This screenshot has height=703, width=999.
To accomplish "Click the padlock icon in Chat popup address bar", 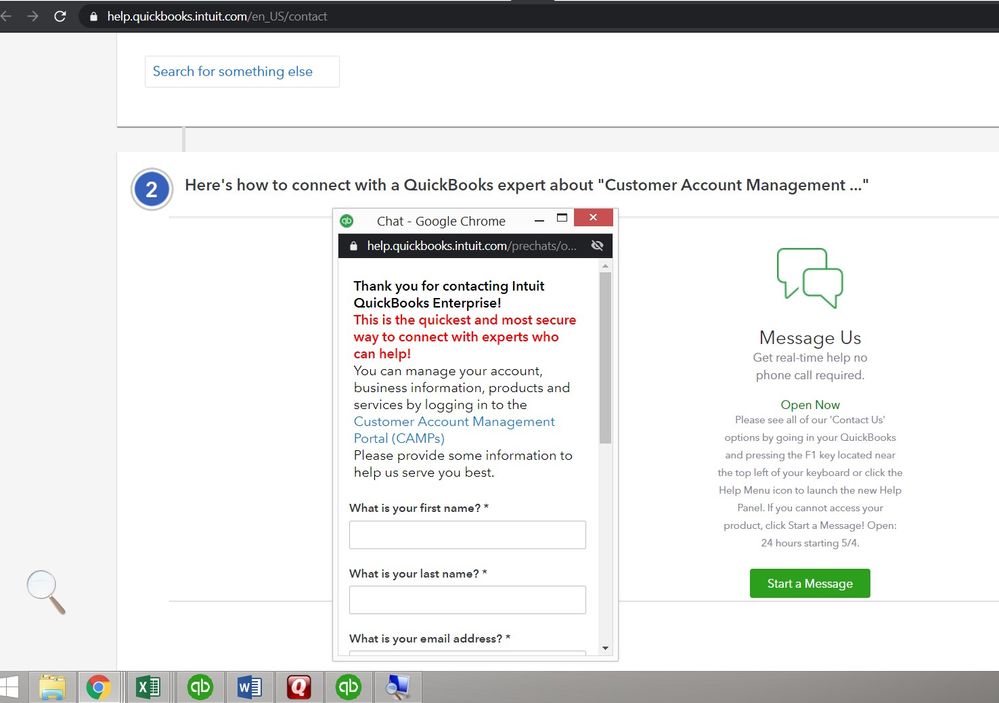I will click(354, 246).
